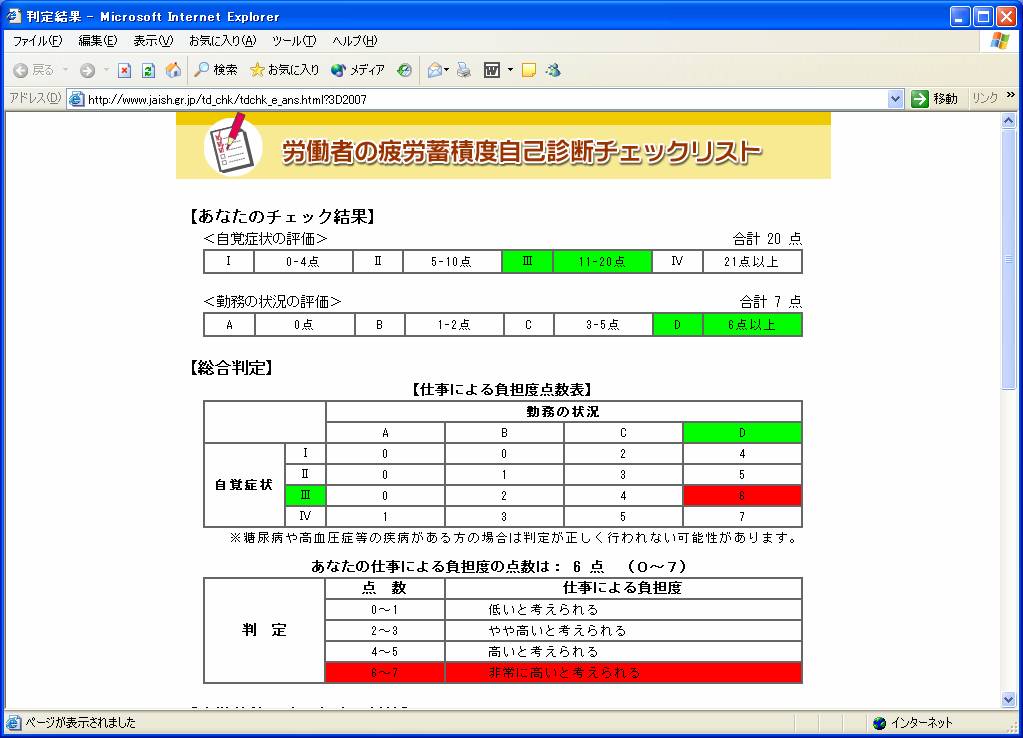Click the 移動 go button

coord(934,99)
